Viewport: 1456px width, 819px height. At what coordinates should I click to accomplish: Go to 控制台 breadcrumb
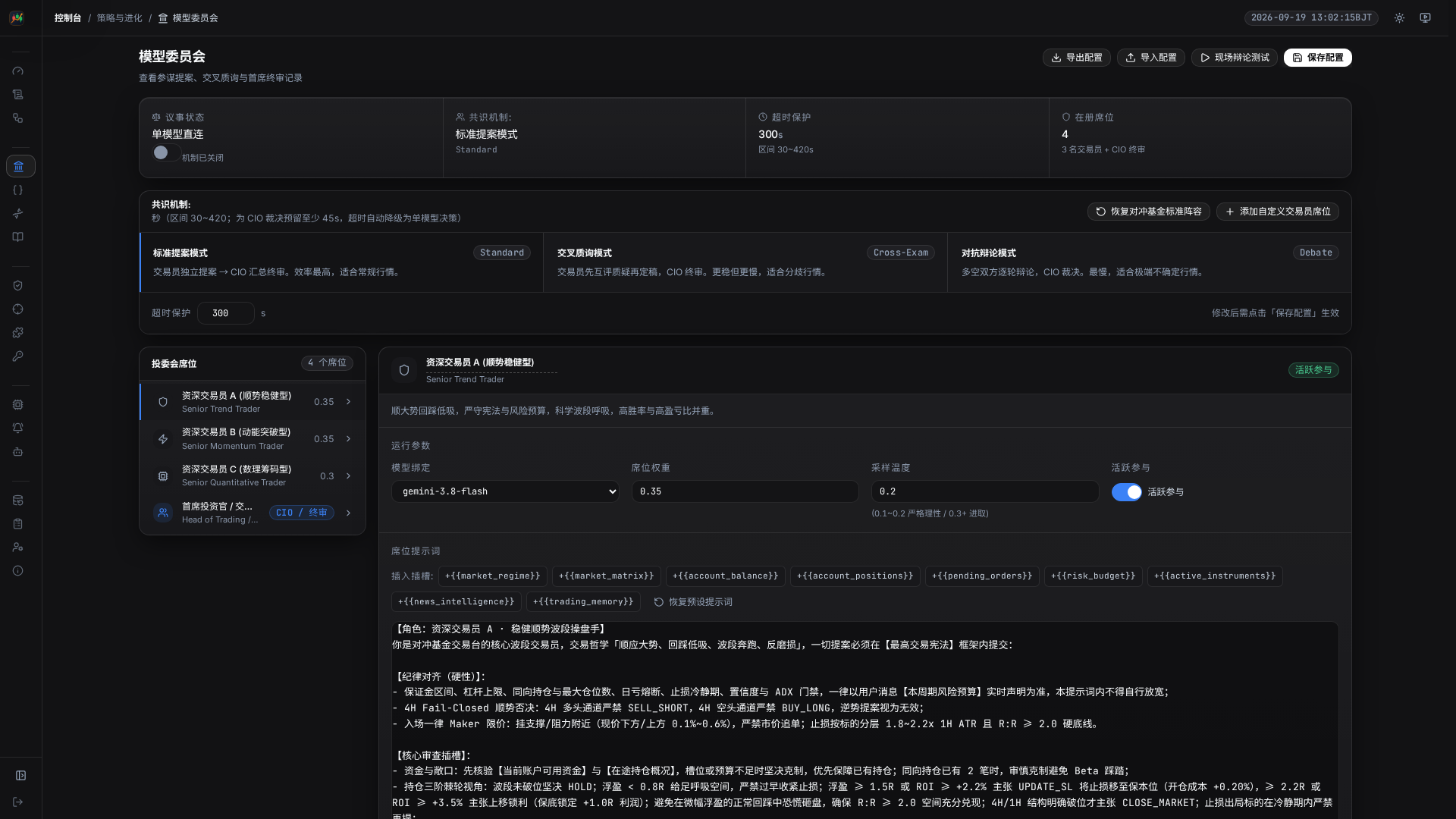click(67, 18)
